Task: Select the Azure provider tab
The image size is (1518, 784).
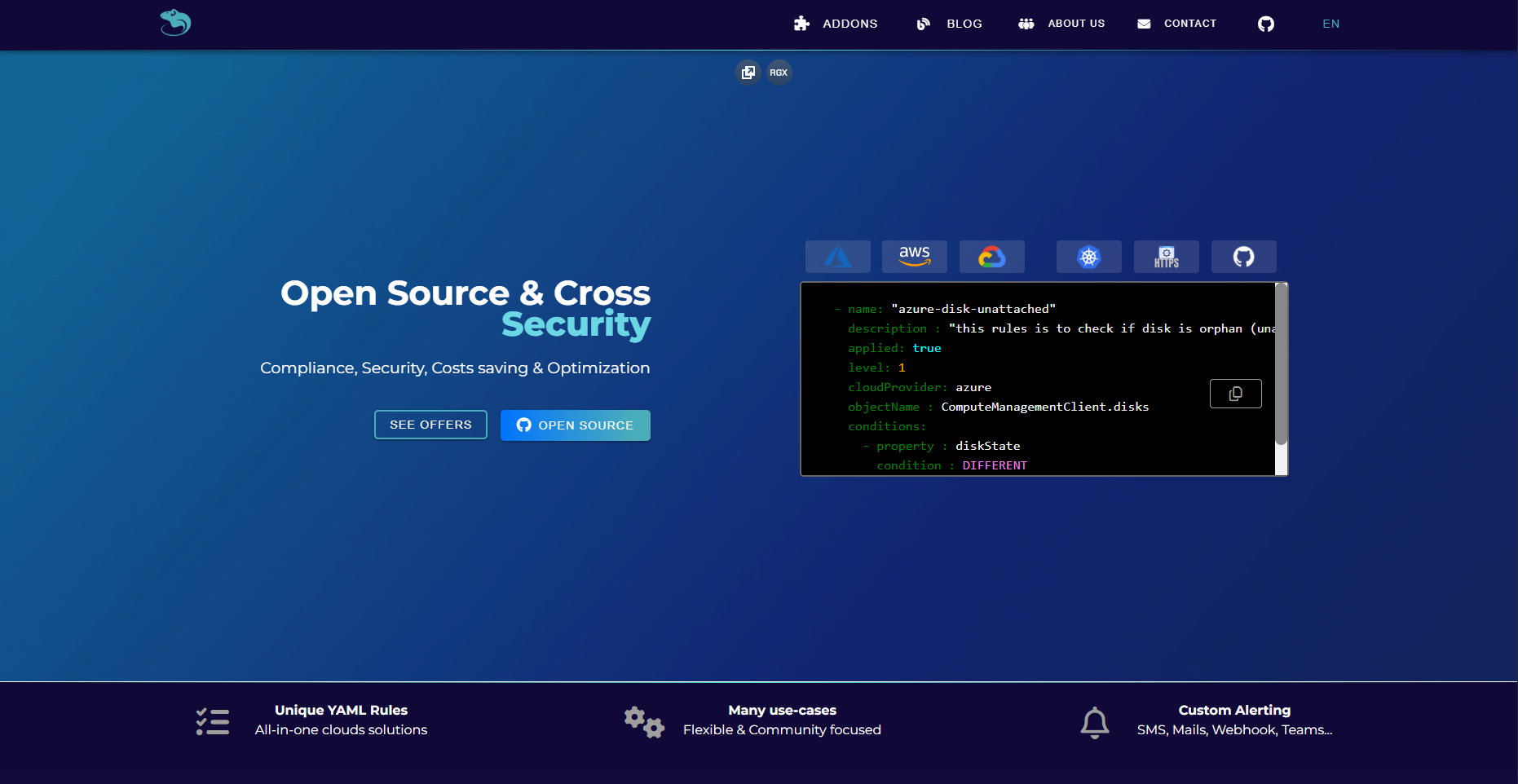Action: pyautogui.click(x=837, y=257)
